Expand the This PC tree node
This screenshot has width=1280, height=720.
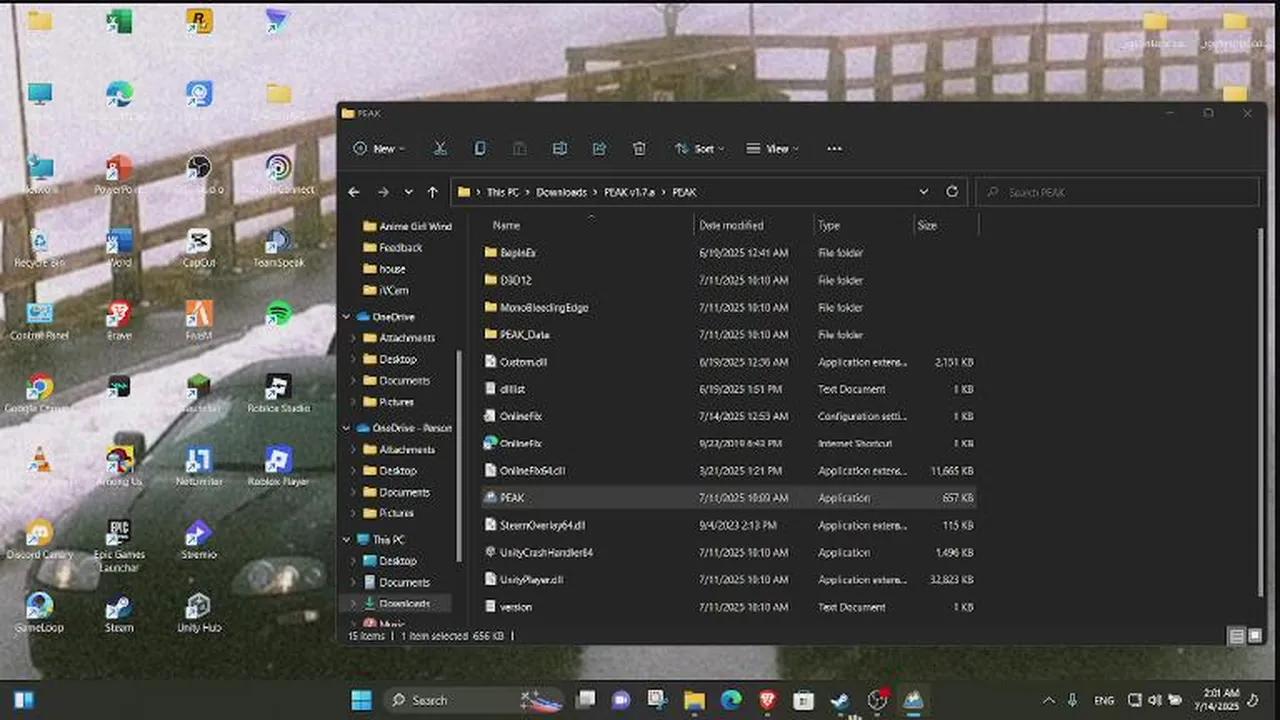(x=347, y=540)
